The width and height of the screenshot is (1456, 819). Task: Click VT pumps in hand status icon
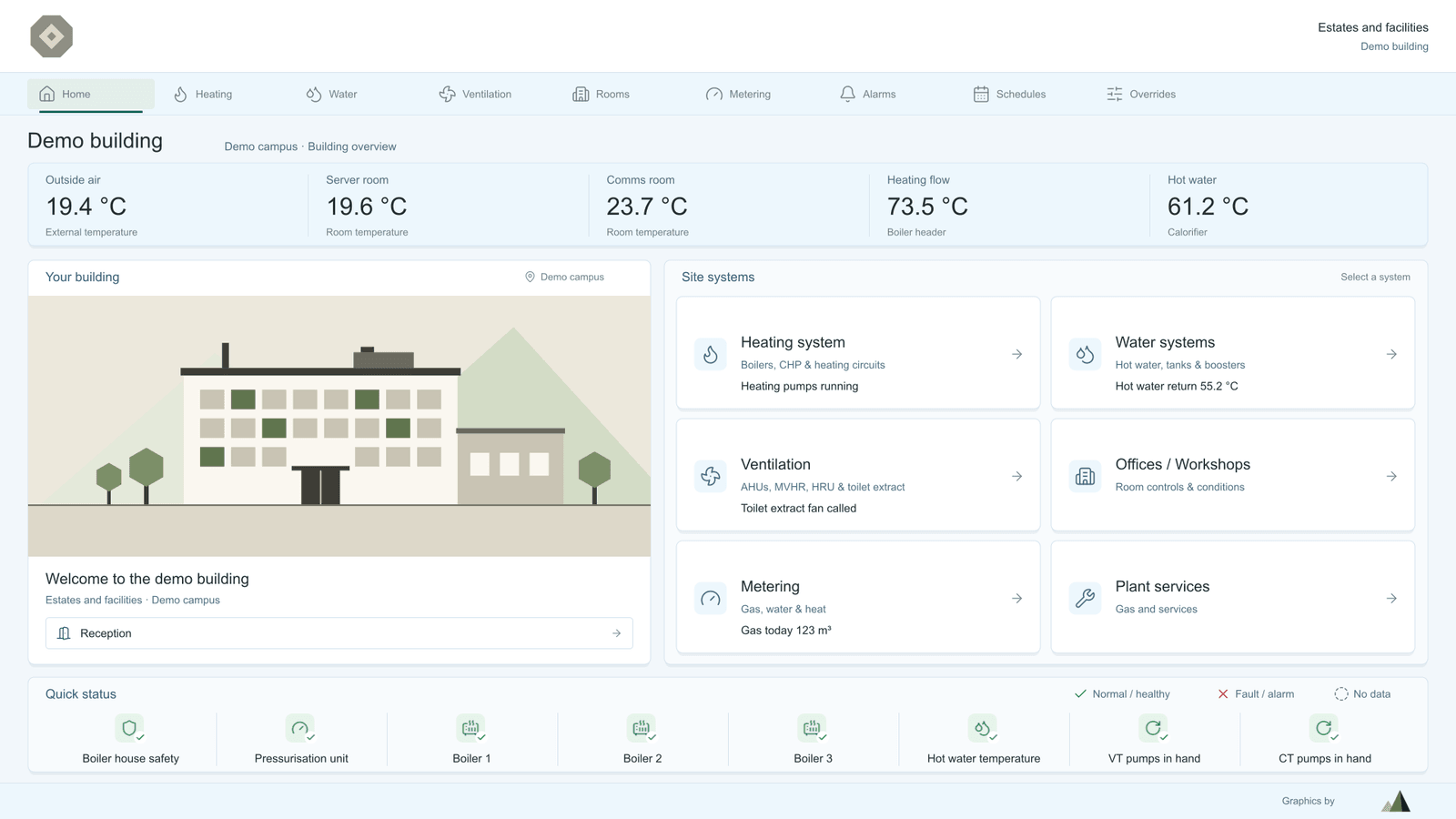(x=1154, y=728)
